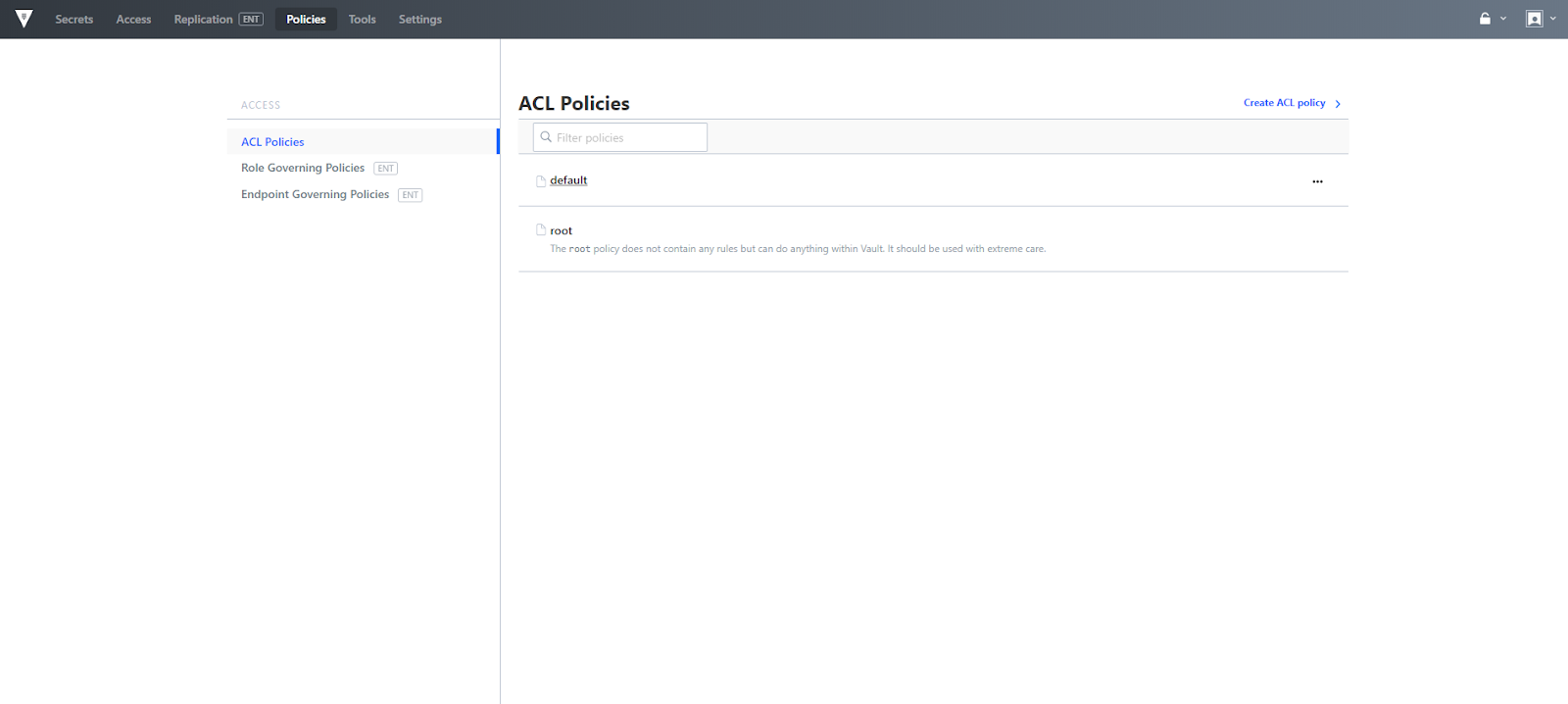Image resolution: width=1568 pixels, height=704 pixels.
Task: Click the document icon beside default policy
Action: click(x=540, y=180)
